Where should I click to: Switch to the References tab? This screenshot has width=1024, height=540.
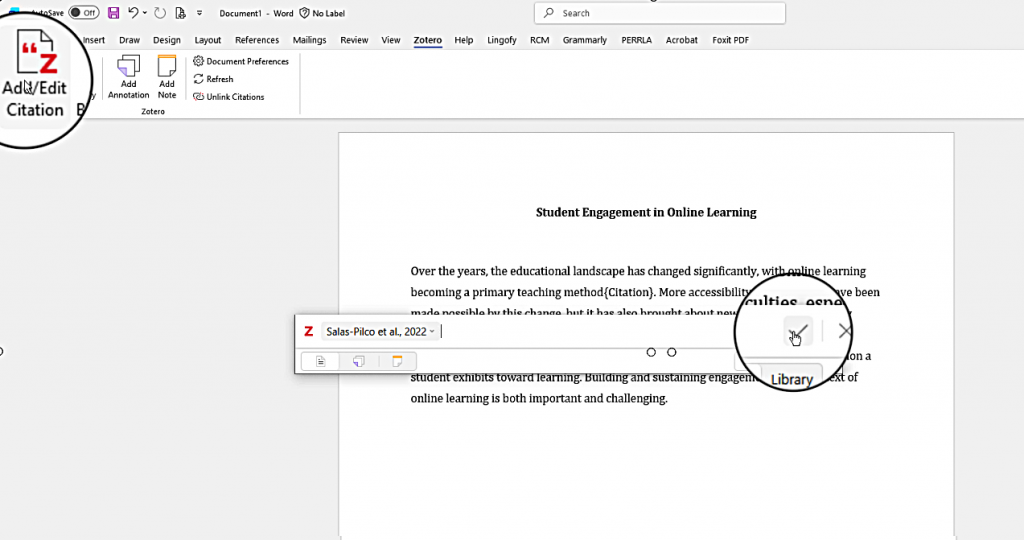pos(257,40)
